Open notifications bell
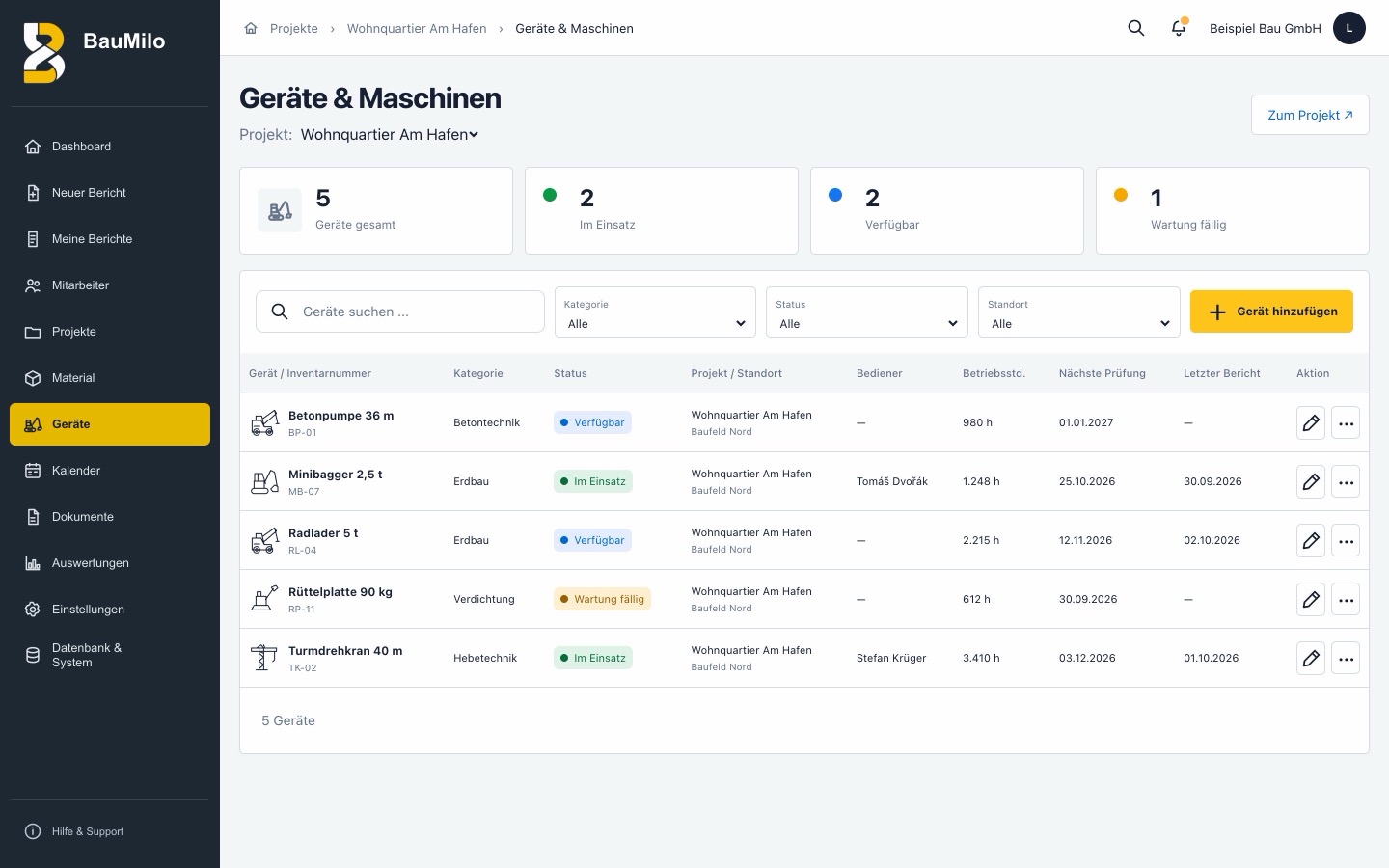 click(x=1179, y=28)
